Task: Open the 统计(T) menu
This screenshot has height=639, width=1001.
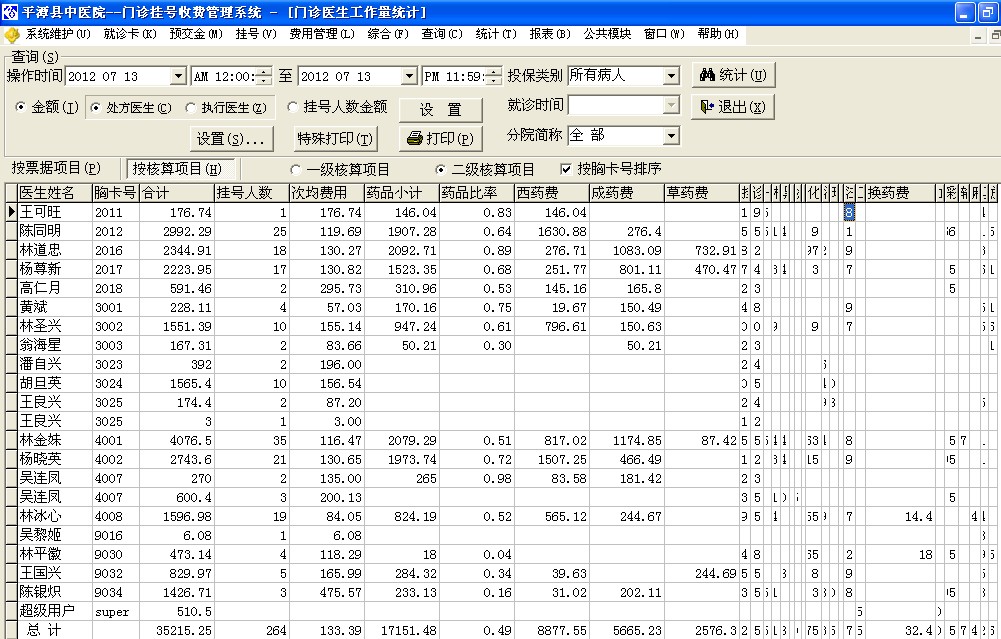Action: click(496, 34)
